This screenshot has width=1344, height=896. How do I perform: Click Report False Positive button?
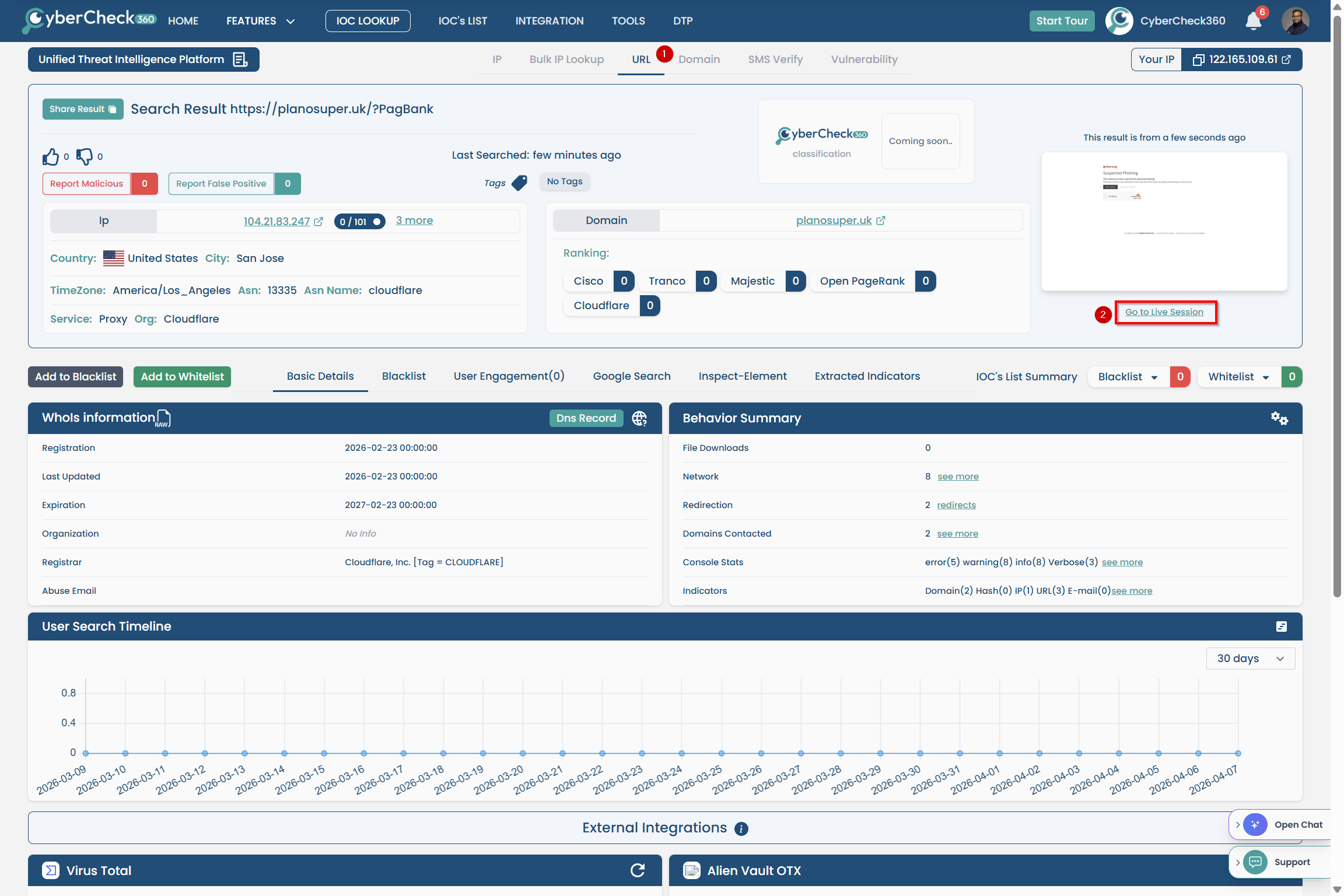tap(221, 184)
